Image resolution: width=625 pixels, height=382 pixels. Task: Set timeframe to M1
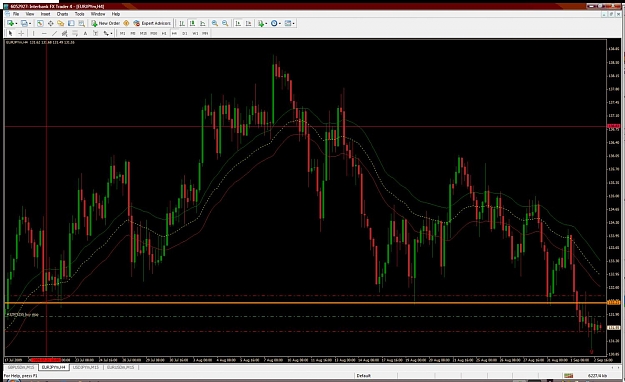[122, 33]
